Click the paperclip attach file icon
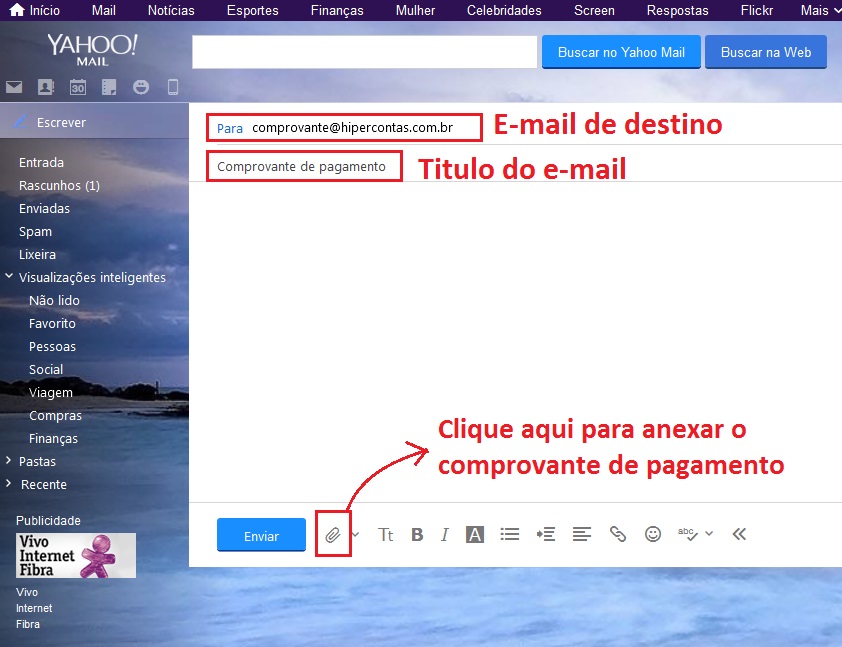The image size is (842, 647). tap(333, 535)
